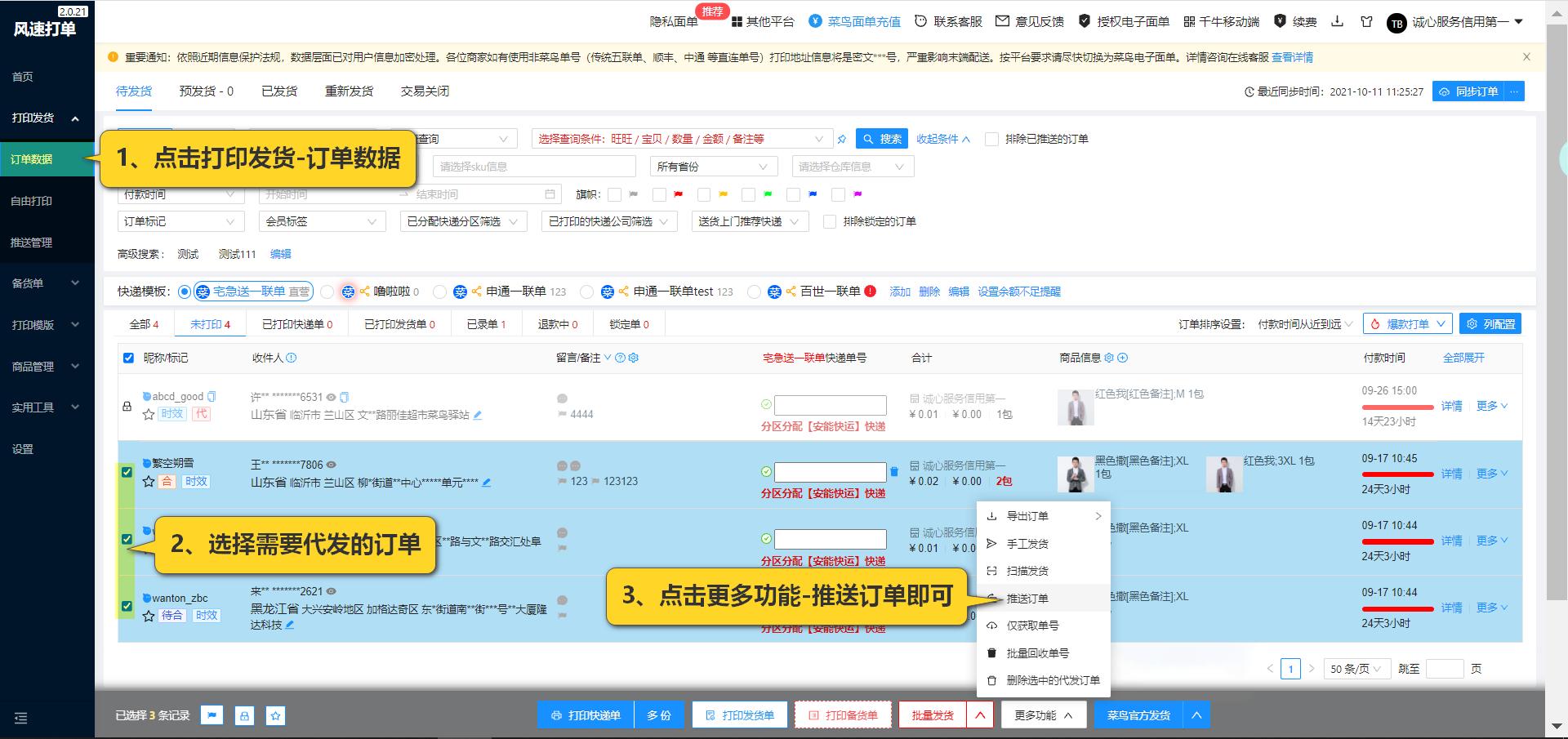This screenshot has height=739, width=1568.
Task: Click the orange progress bar under 09-26 15:00
Action: pos(1398,407)
